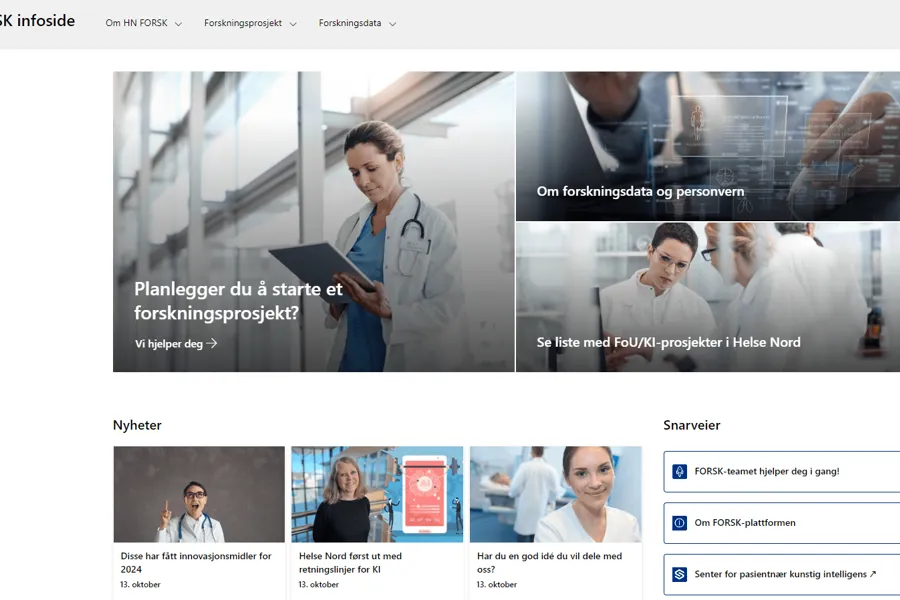Click the Senter for pasientnær KI logo icon
Screen dimensions: 900x600
click(x=680, y=575)
